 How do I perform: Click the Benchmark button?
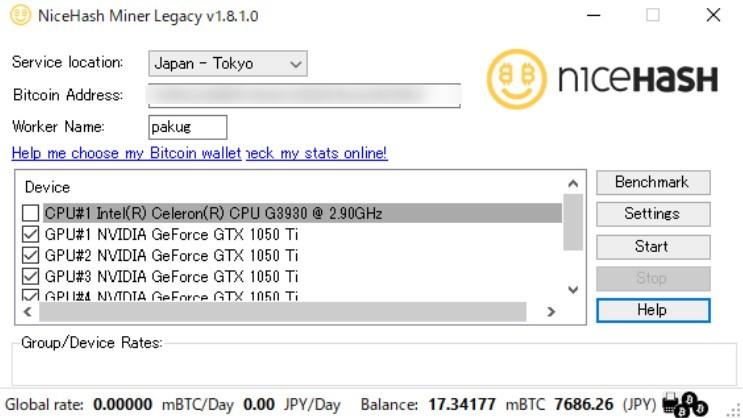coord(653,182)
